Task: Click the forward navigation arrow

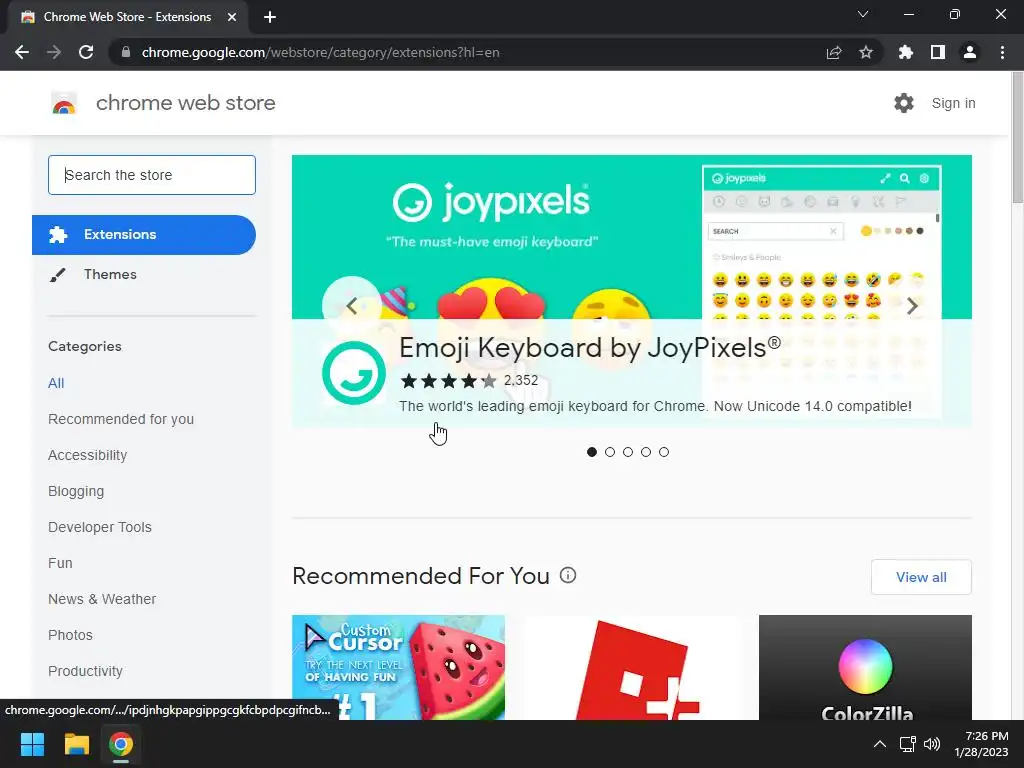Action: [x=54, y=52]
